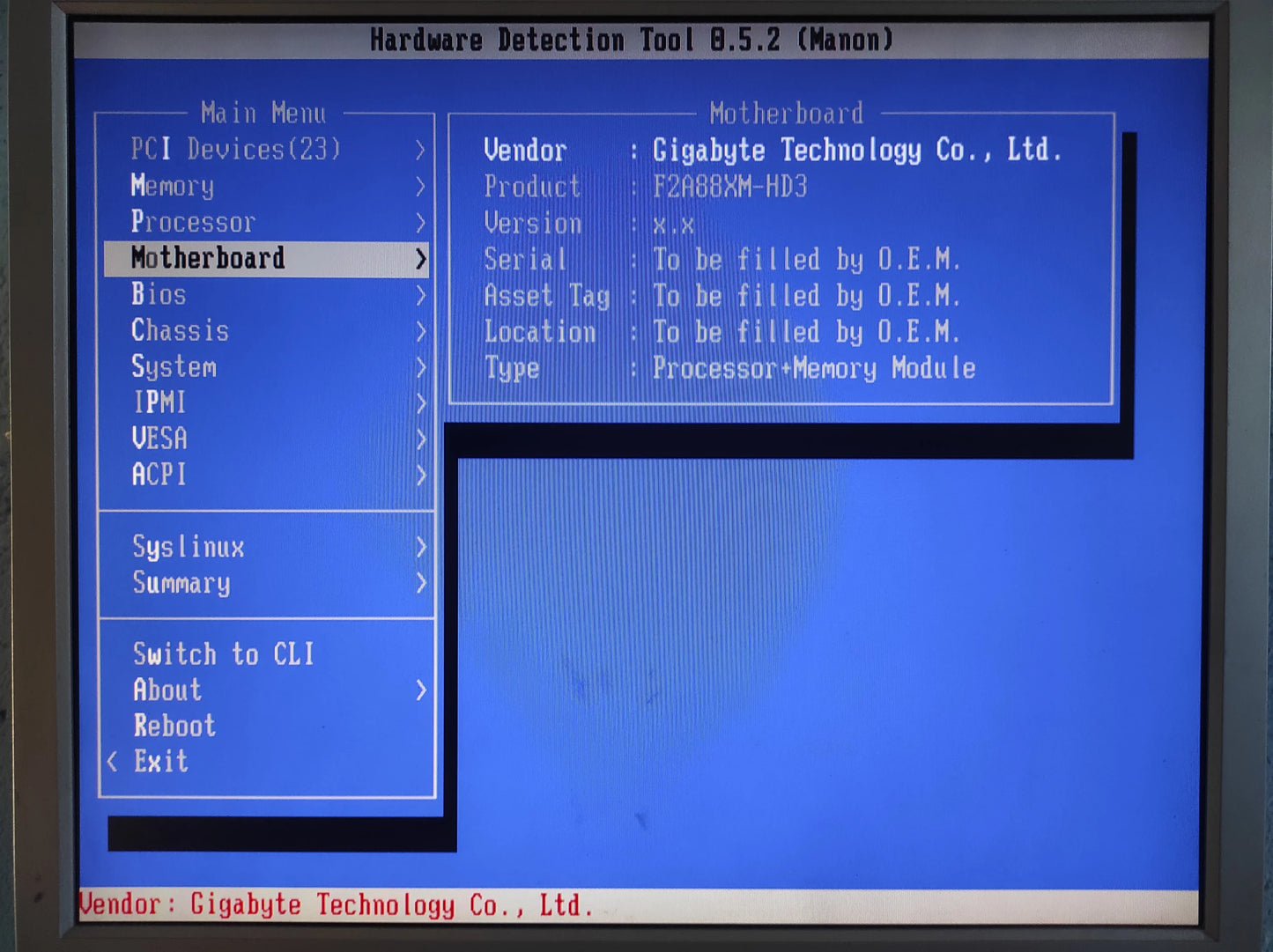Open the Summary menu entry
Viewport: 1273px width, 952px height.
(266, 583)
